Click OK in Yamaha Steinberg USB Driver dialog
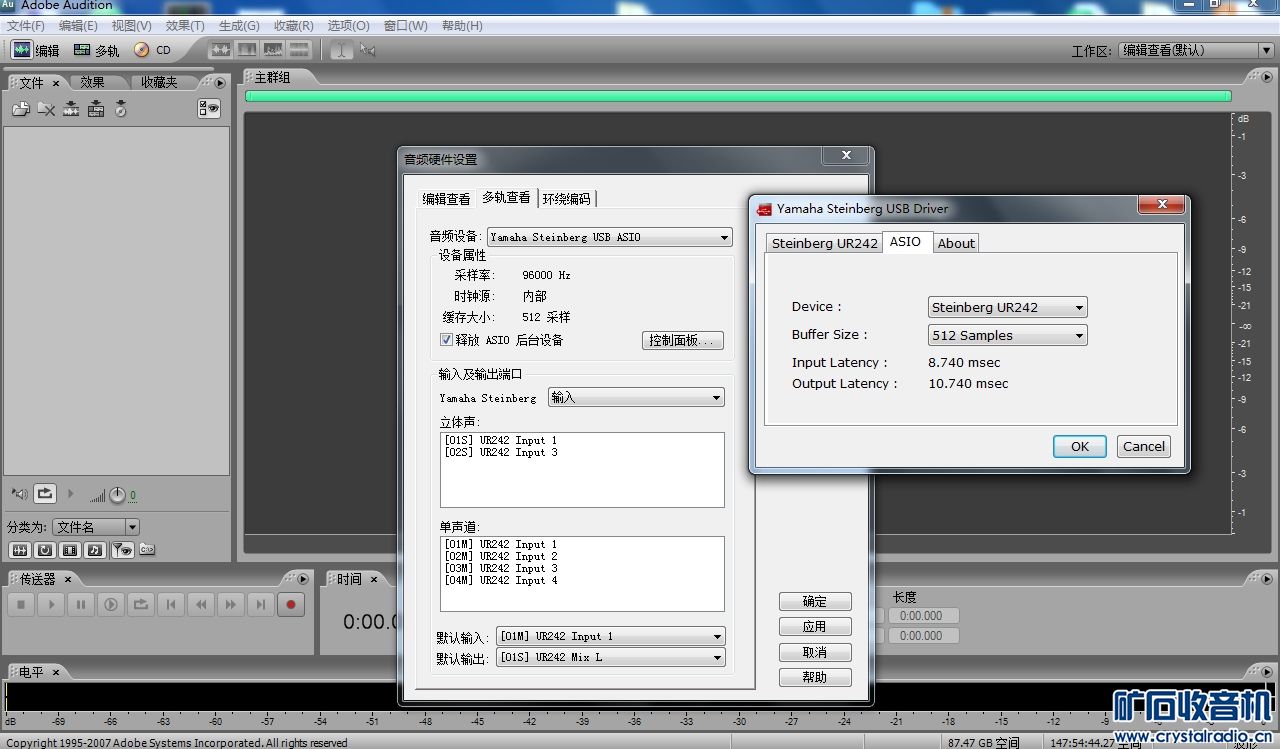 pyautogui.click(x=1079, y=447)
